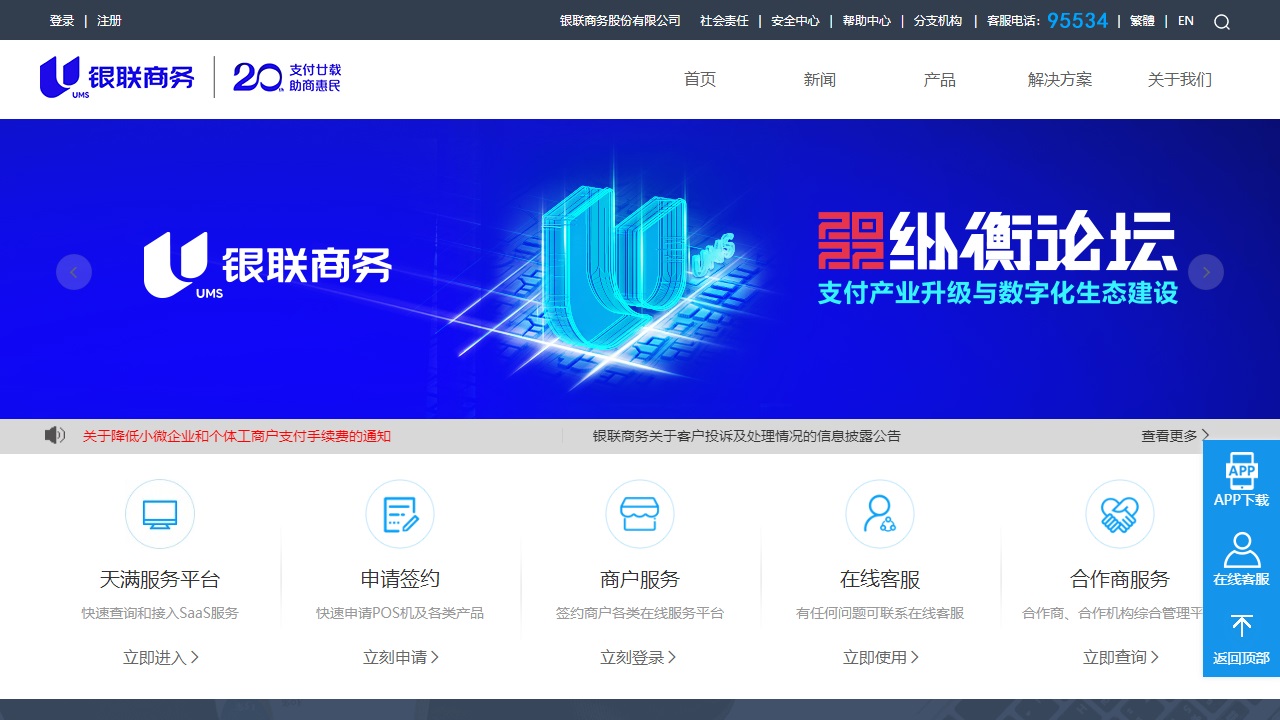The width and height of the screenshot is (1280, 720).
Task: Click the announcement speaker icon
Action: click(55, 435)
